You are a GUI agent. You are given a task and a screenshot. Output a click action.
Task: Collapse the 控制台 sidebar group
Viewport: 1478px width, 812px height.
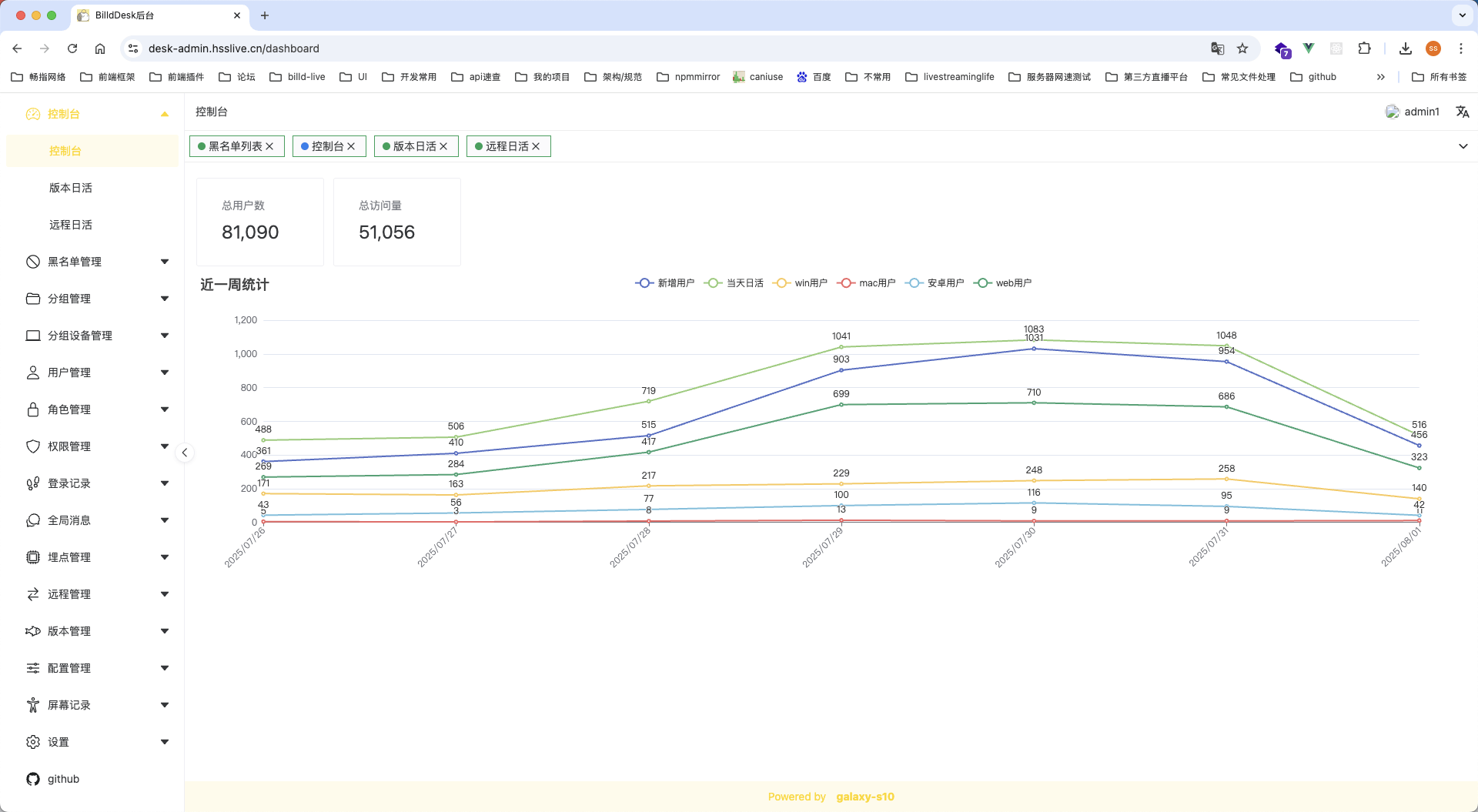point(165,114)
